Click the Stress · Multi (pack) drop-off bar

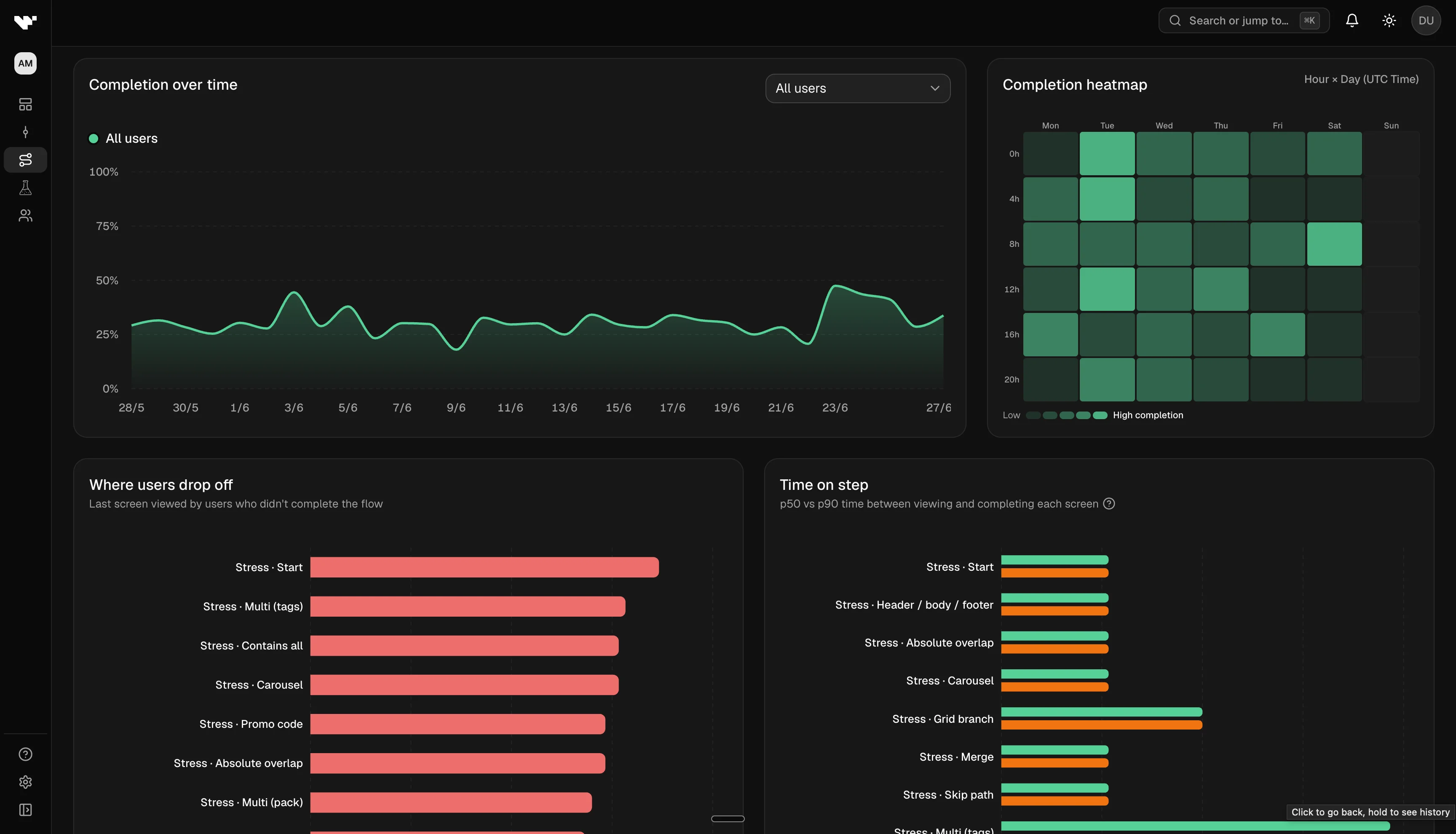tap(451, 802)
